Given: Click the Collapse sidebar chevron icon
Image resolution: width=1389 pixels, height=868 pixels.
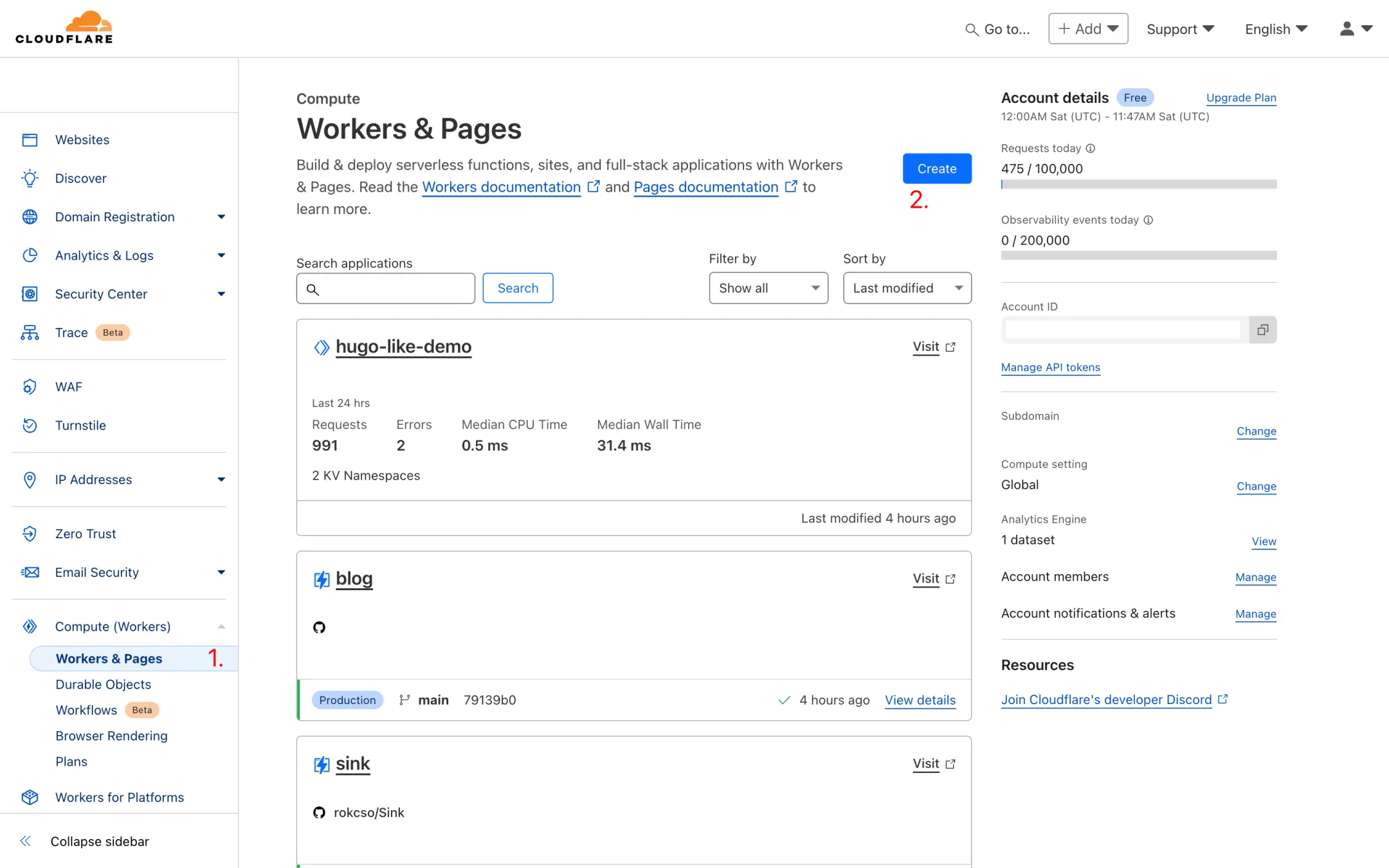Looking at the screenshot, I should click(x=26, y=841).
